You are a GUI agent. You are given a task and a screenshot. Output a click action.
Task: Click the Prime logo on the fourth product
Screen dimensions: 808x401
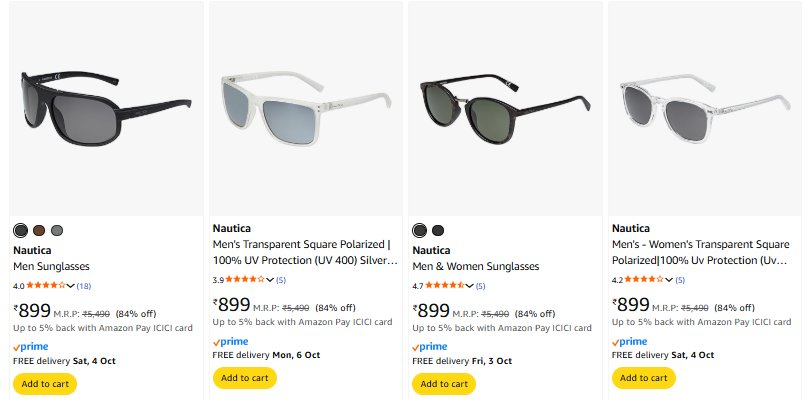click(630, 341)
